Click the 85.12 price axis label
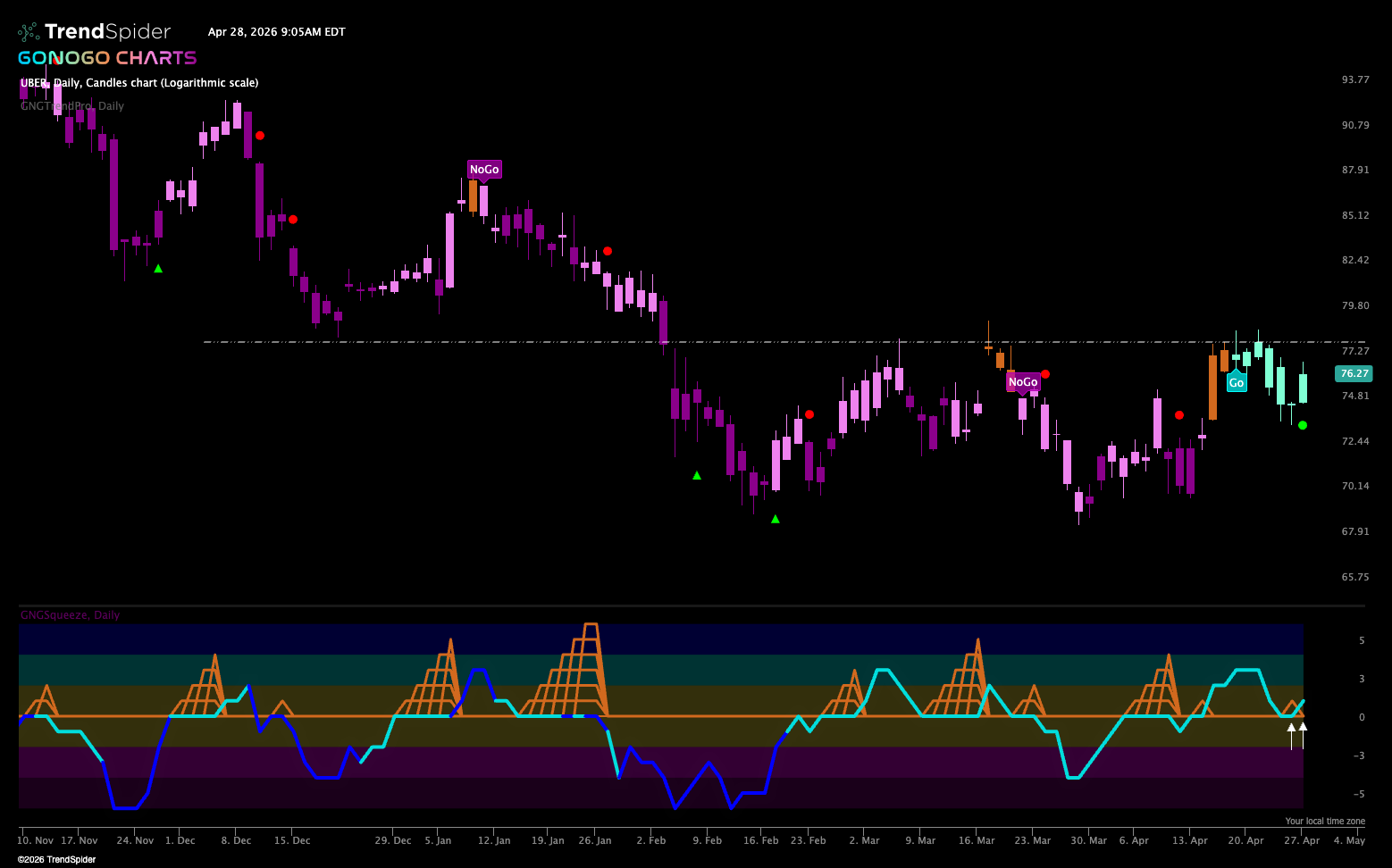 point(1355,215)
